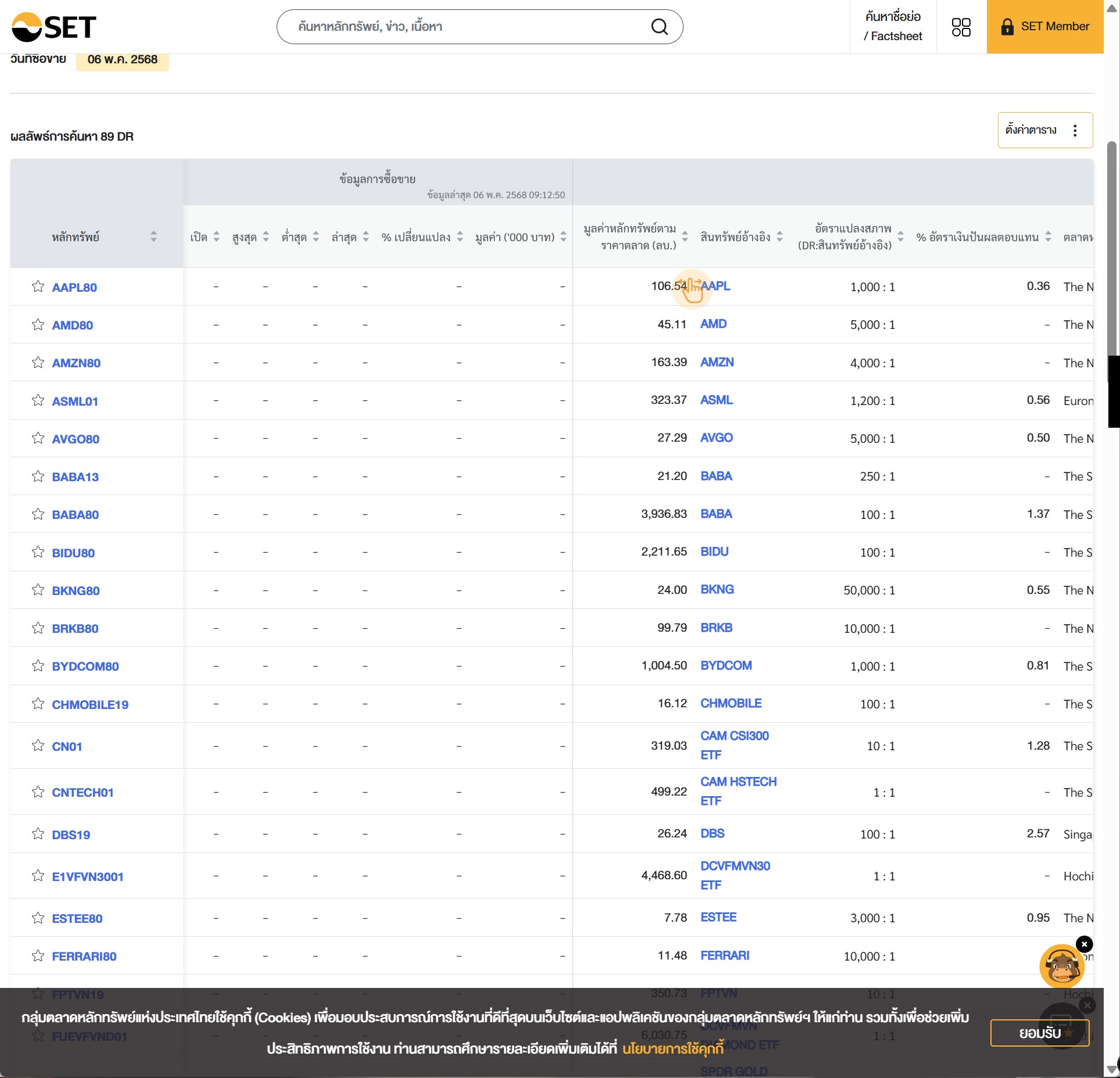
Task: Sort by the high price column
Action: 266,237
